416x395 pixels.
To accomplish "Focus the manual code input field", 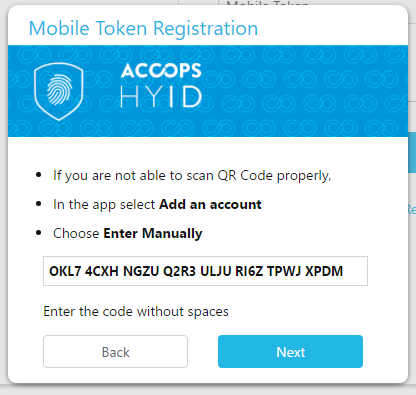I will coord(205,271).
